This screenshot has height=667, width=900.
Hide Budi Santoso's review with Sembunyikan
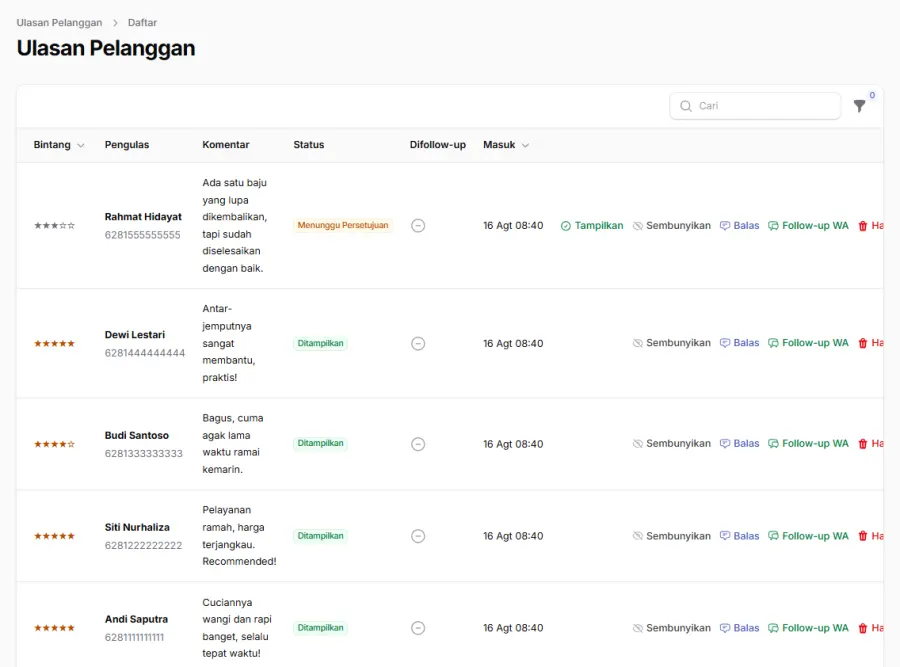672,444
